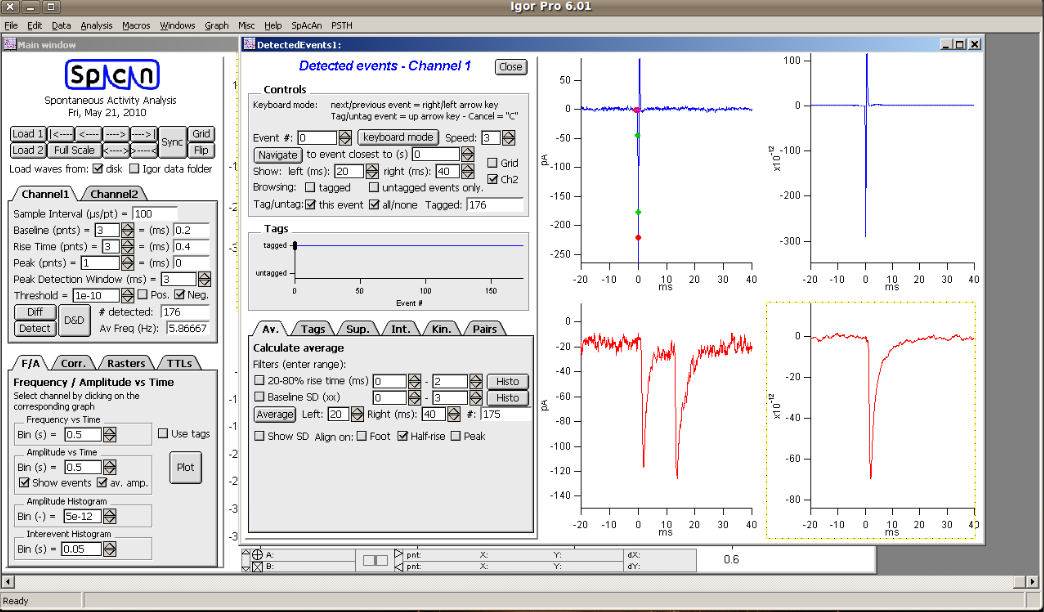The height and width of the screenshot is (612, 1044).
Task: Click tag marker at event 0 in Tags plot
Action: [295, 246]
